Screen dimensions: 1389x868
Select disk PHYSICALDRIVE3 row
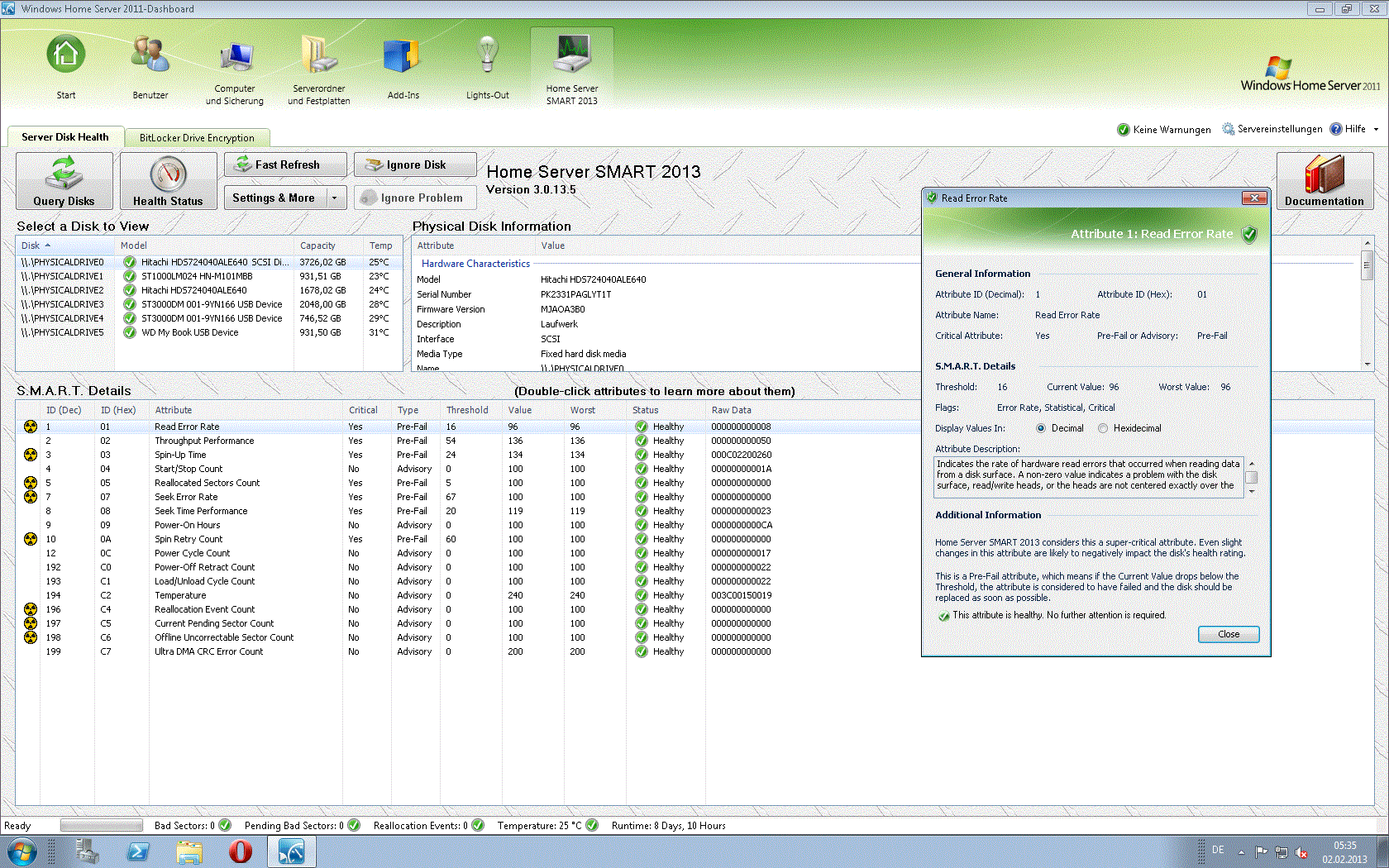[208, 304]
